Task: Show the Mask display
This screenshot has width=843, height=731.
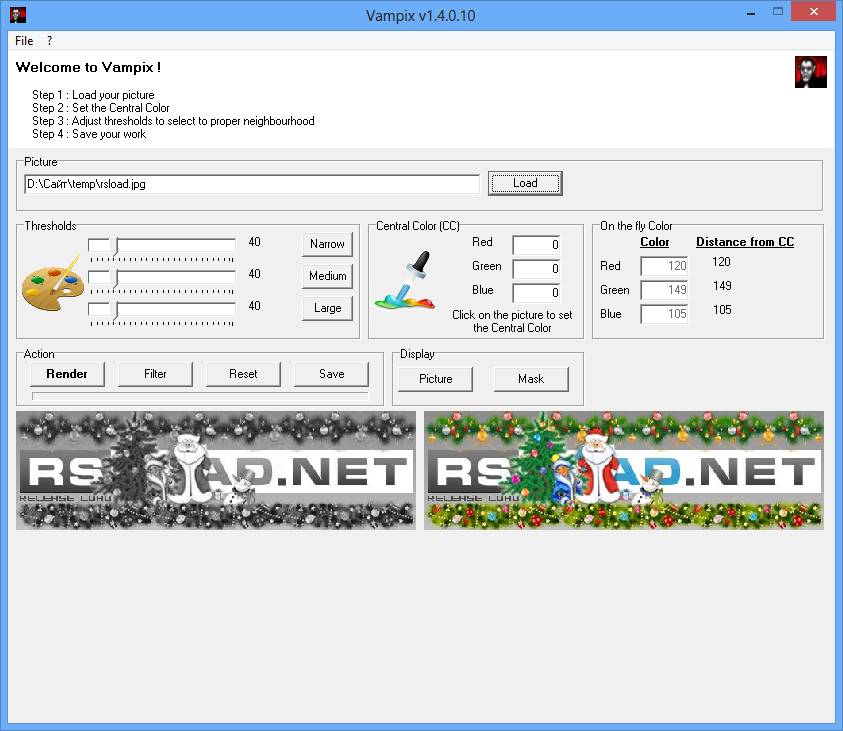Action: pyautogui.click(x=531, y=379)
